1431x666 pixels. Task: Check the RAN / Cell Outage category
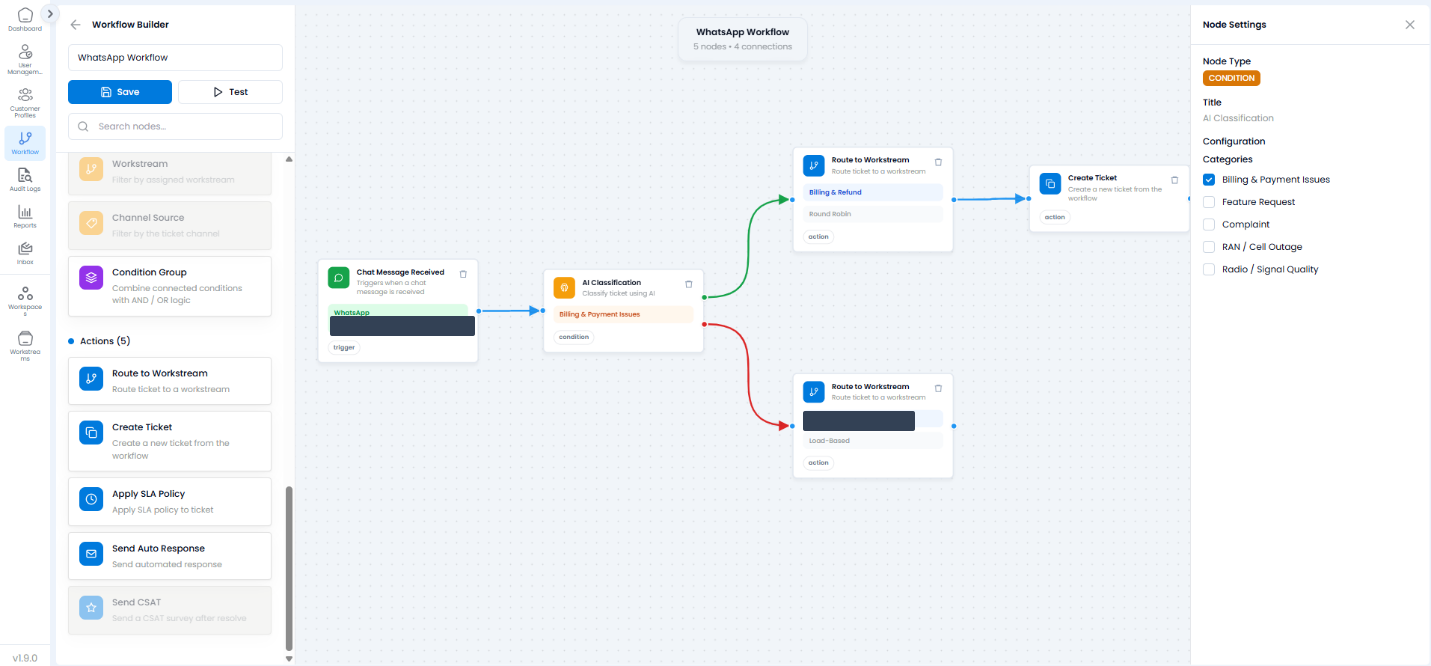1209,247
